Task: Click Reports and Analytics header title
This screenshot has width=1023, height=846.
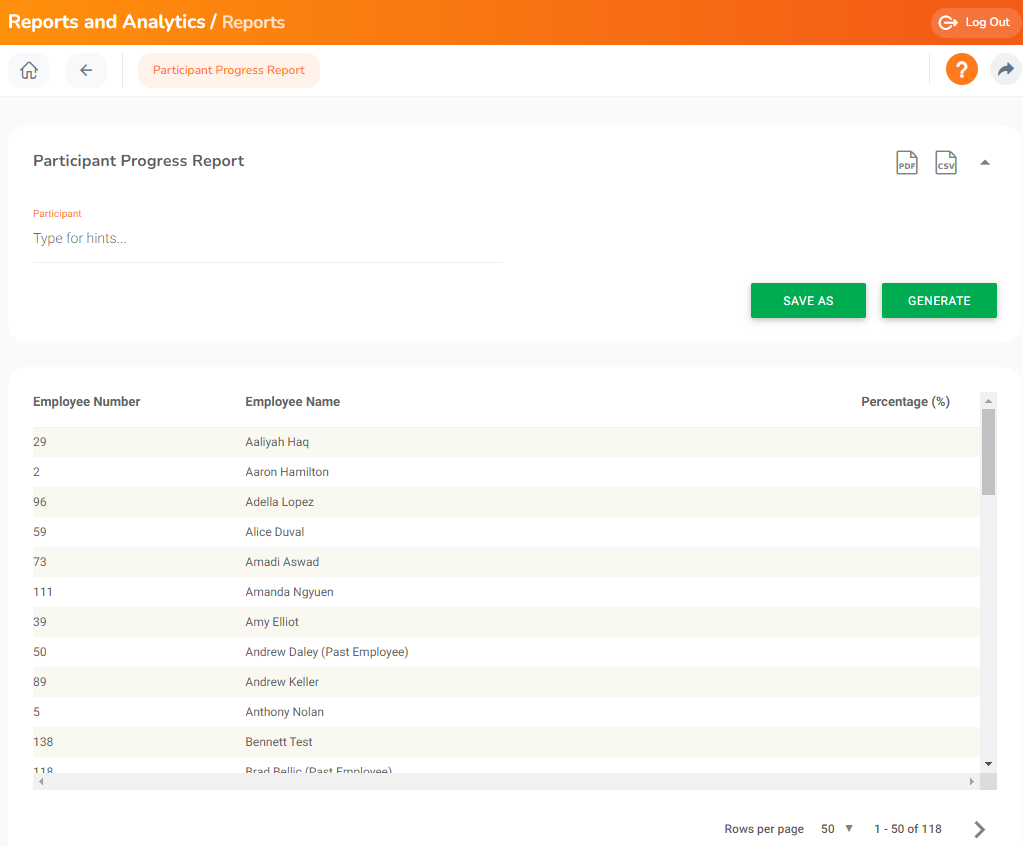Action: [106, 22]
